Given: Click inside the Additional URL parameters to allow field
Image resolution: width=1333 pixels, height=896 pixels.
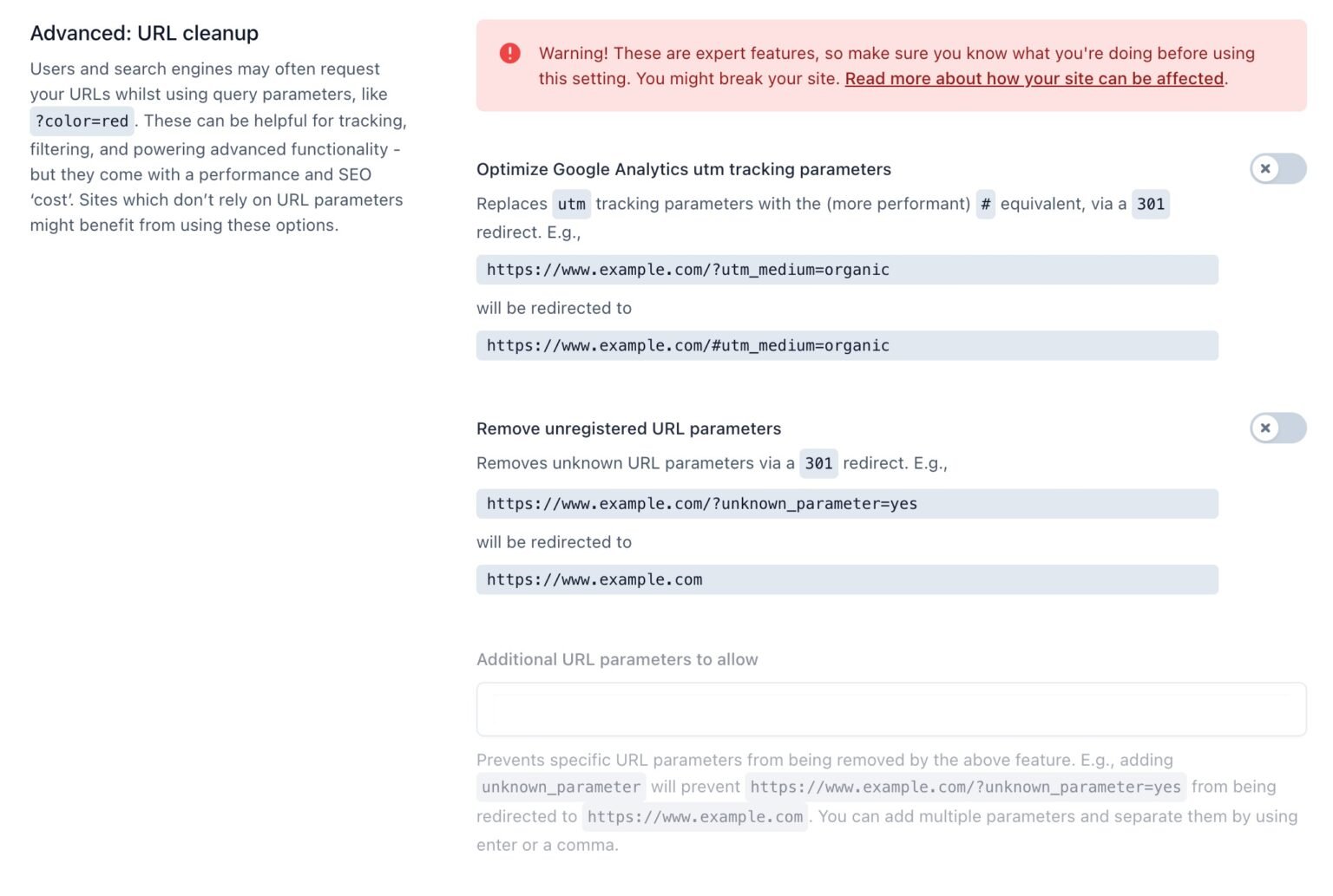Looking at the screenshot, I should (890, 709).
